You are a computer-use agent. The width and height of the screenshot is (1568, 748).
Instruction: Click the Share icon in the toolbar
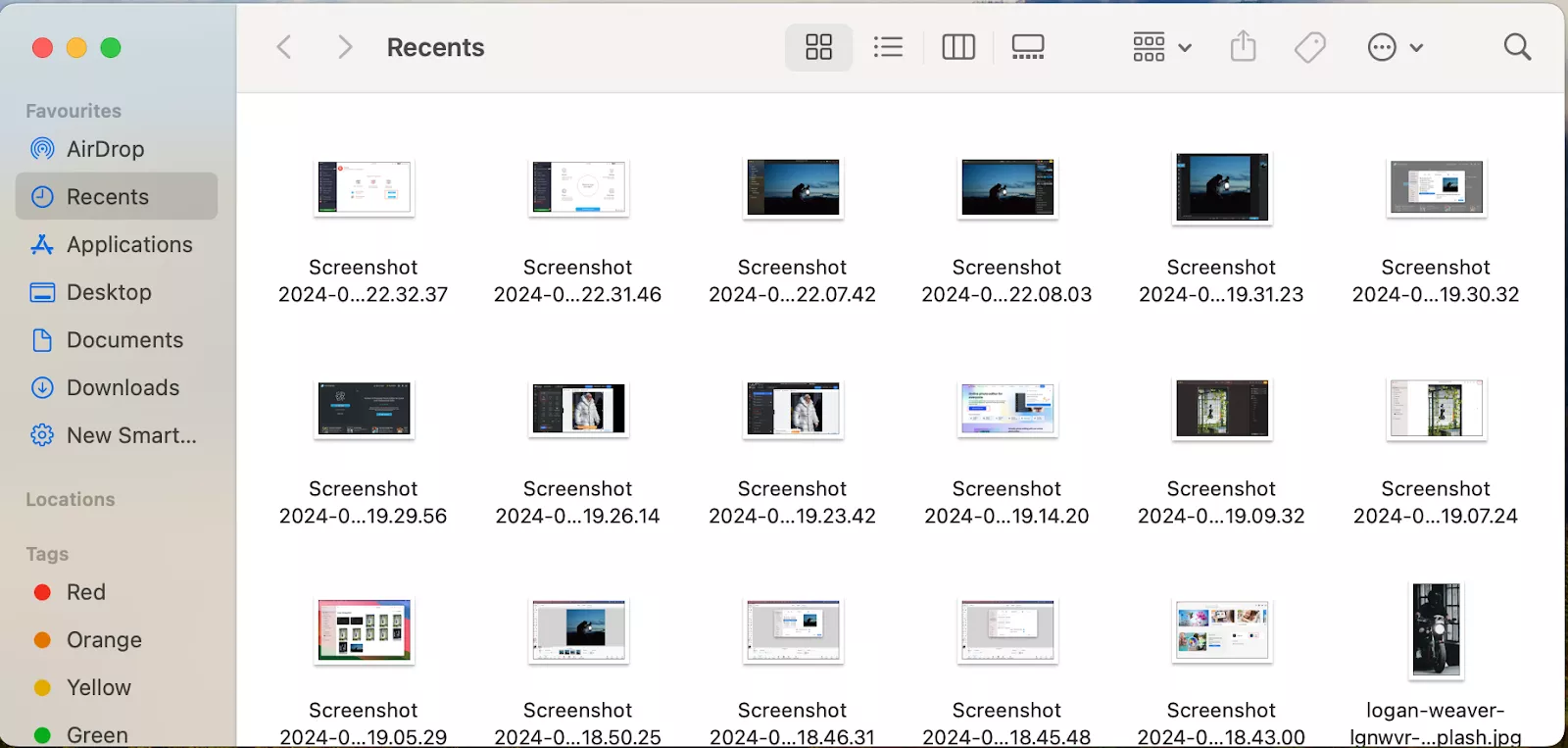1243,46
